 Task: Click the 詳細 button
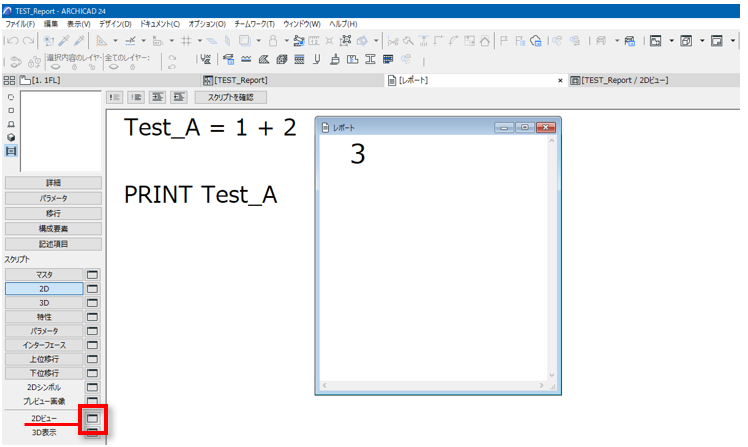(53, 183)
